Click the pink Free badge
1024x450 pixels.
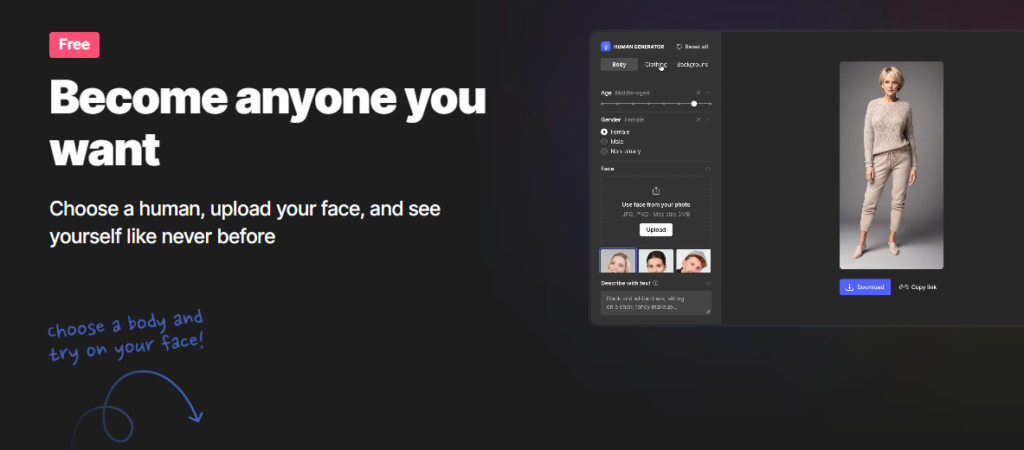coord(74,45)
